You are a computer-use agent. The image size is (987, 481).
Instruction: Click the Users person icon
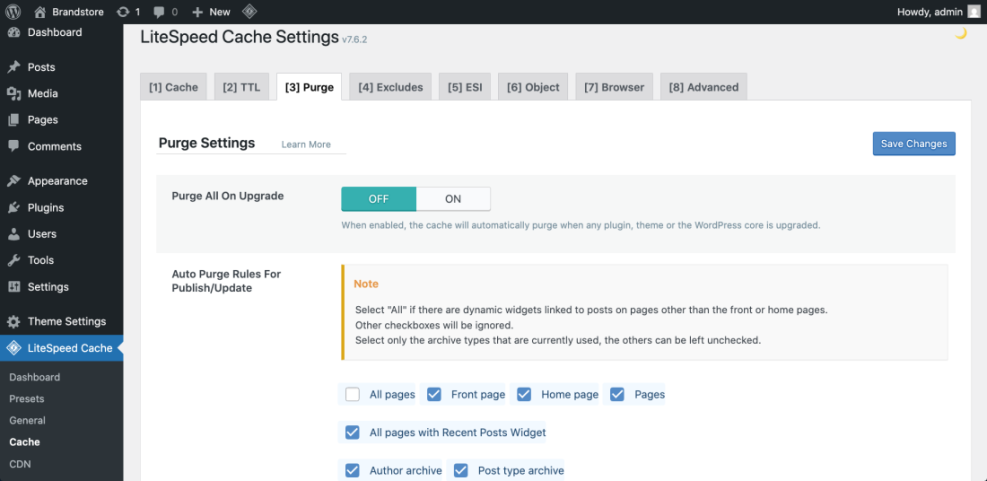[x=14, y=234]
